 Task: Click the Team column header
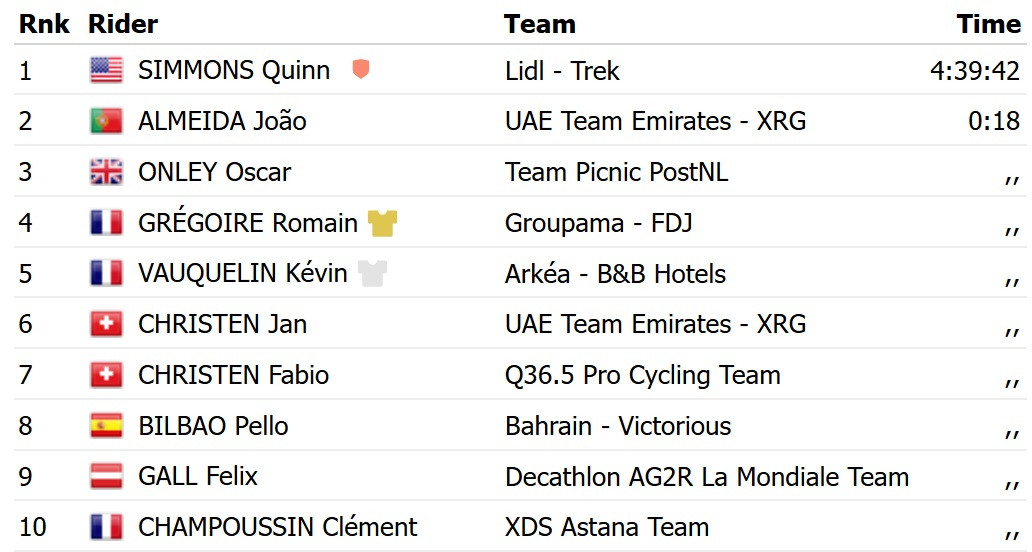click(540, 24)
